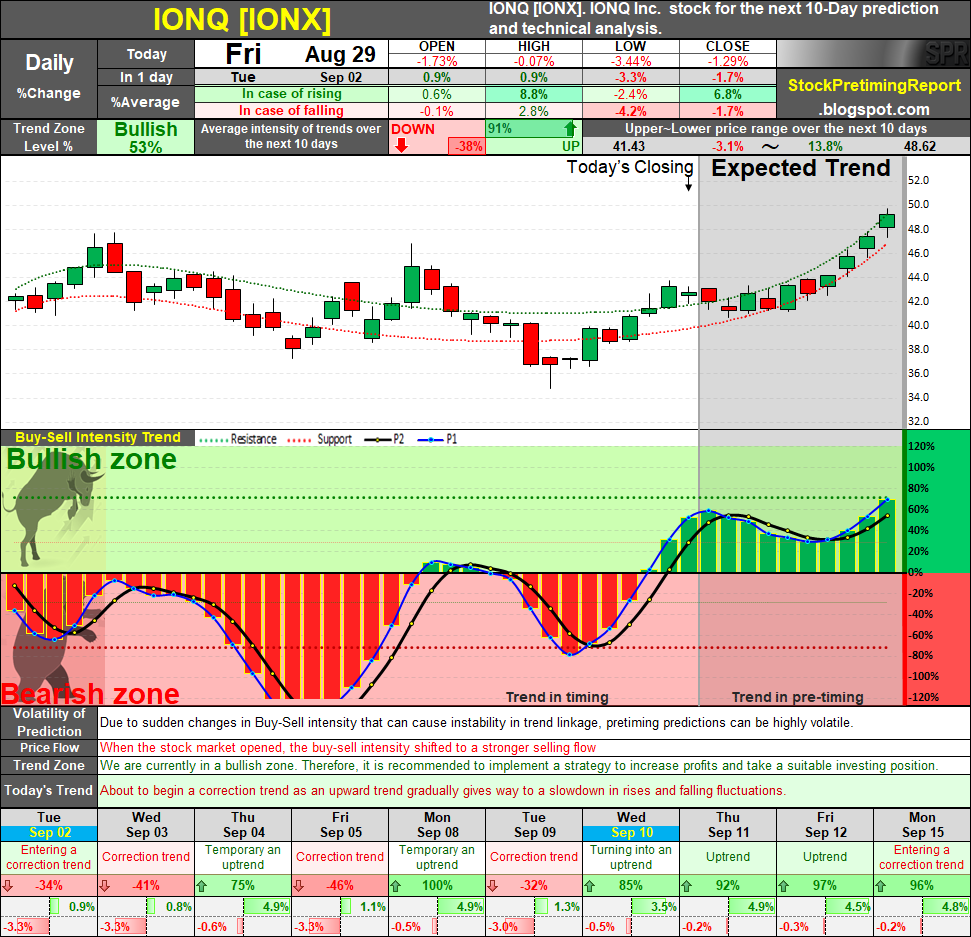Screen dimensions: 971x937
Task: Click Turning into an uptrend under Sep 10
Action: click(631, 857)
